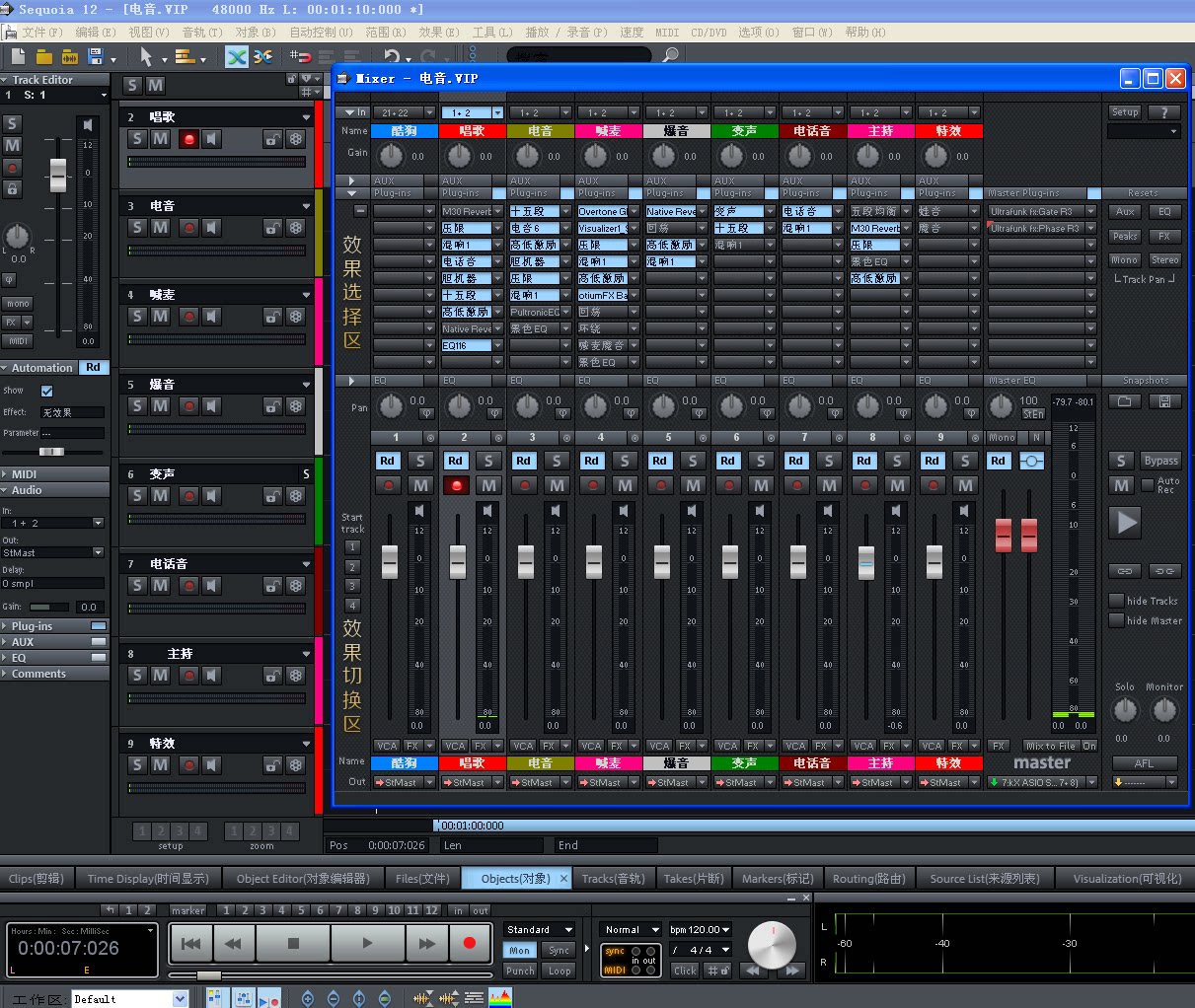Toggle Rd automation on mixer channel 4
1195x1008 pixels.
pyautogui.click(x=591, y=461)
